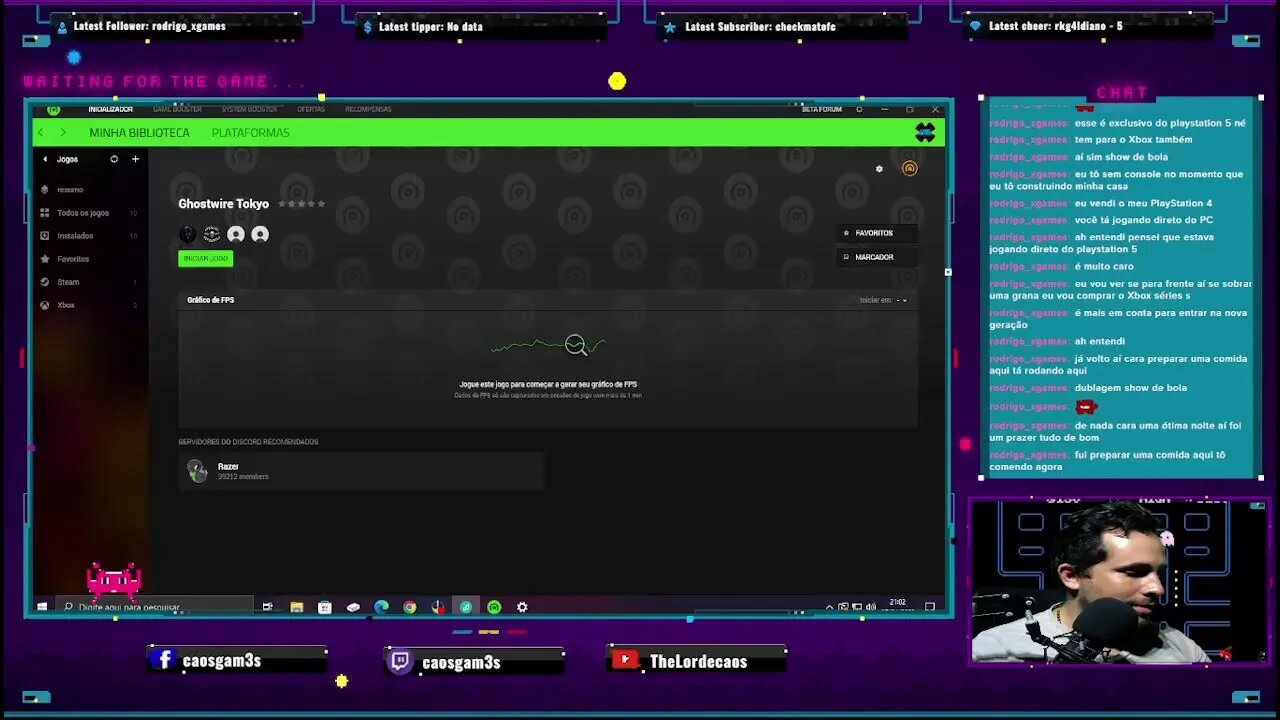Open the notification center icon
Viewport: 1280px width, 720px height.
click(929, 607)
